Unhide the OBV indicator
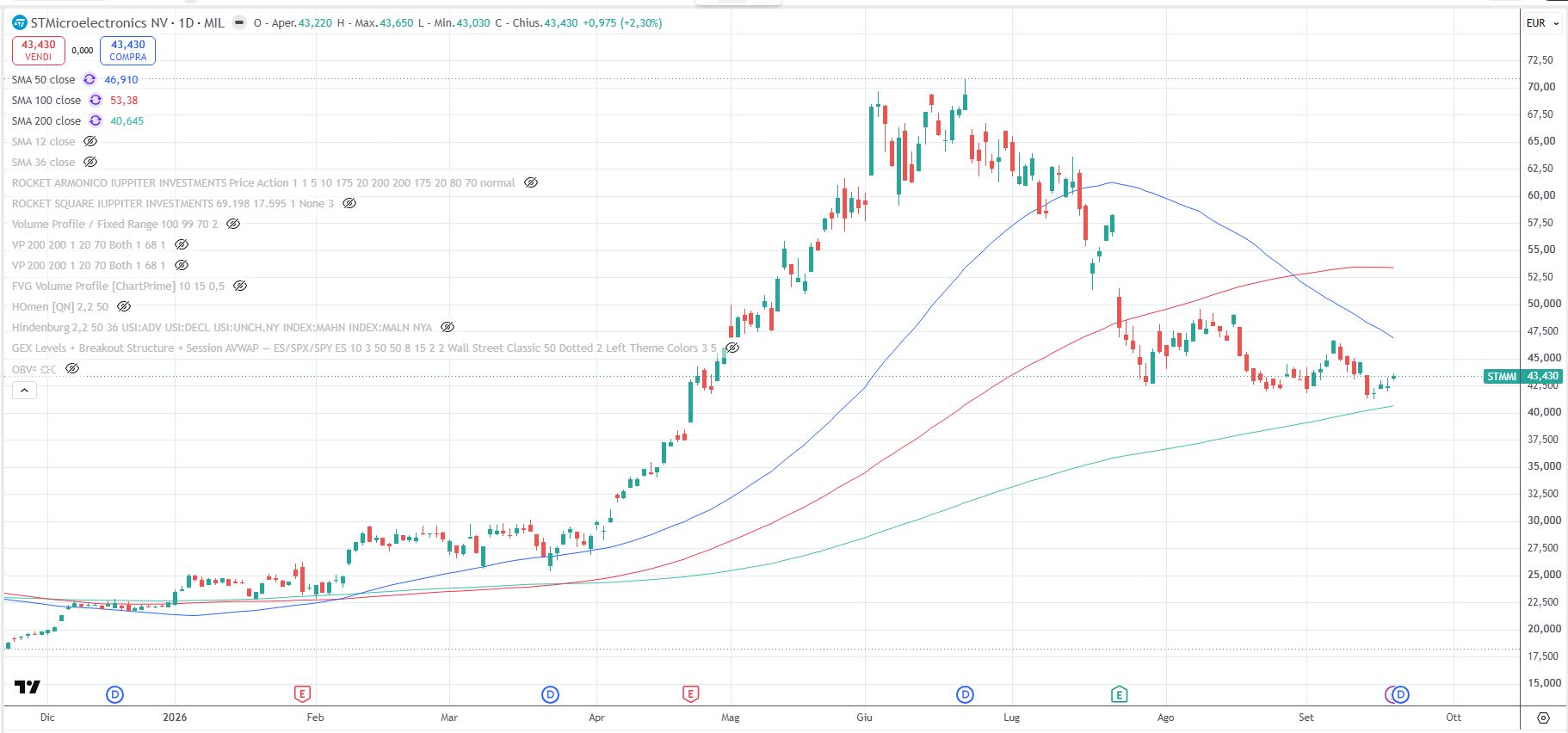Viewport: 1568px width, 733px height. 72,368
